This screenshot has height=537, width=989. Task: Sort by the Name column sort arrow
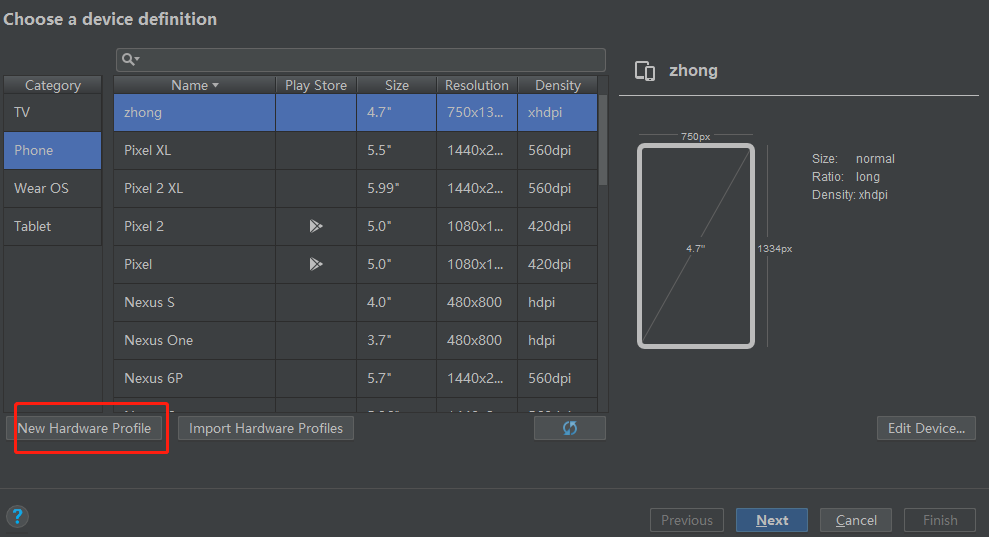point(216,85)
